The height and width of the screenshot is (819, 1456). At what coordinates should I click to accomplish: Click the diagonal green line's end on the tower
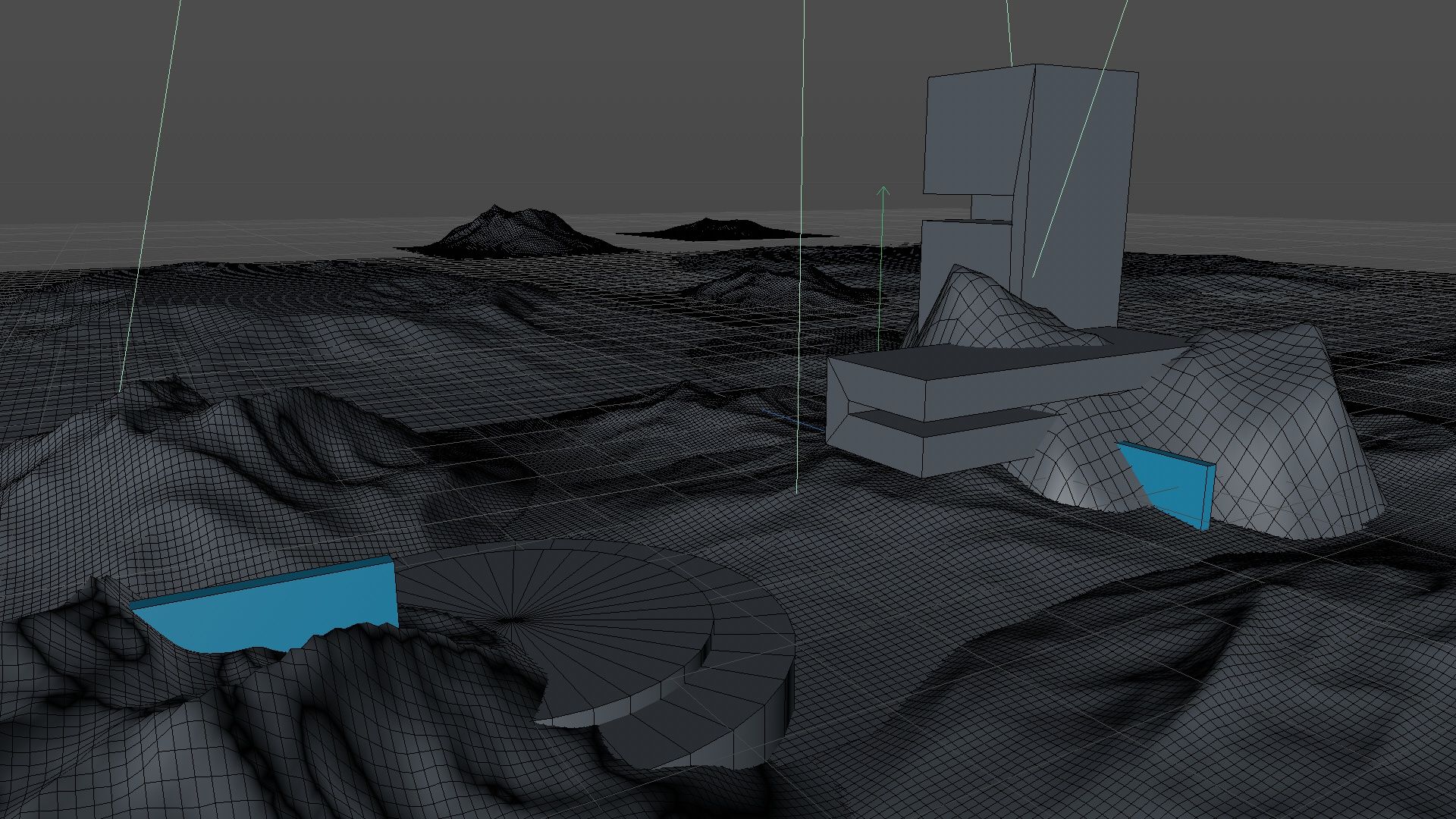click(1034, 276)
